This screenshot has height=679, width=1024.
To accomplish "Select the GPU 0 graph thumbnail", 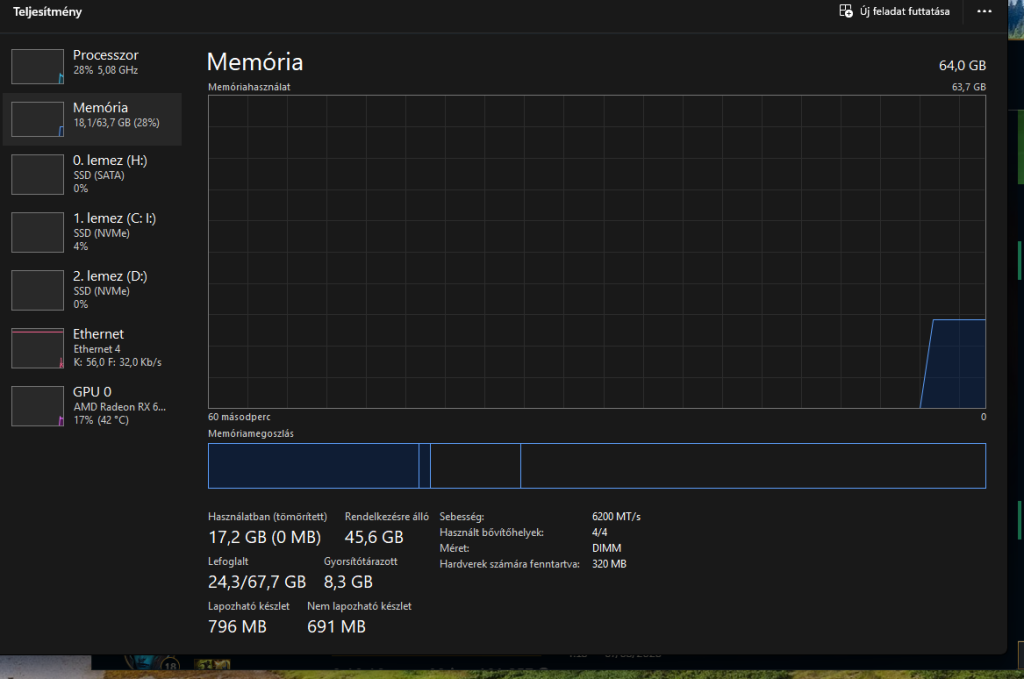I will (x=37, y=406).
